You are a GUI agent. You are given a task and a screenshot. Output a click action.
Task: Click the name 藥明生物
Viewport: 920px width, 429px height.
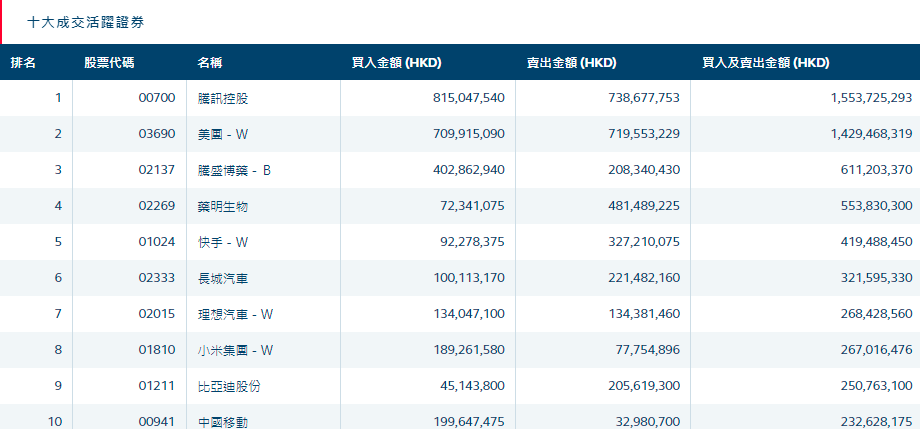coord(223,206)
